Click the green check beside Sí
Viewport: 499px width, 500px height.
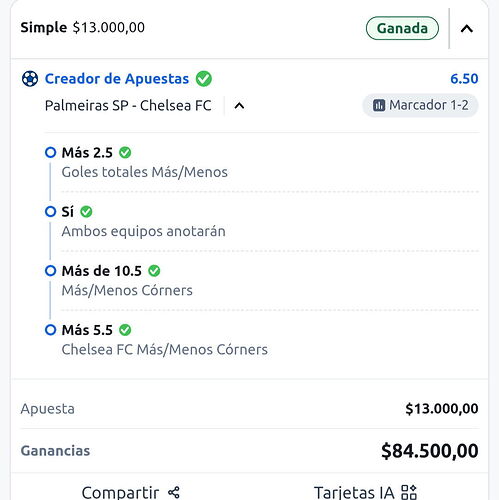[x=86, y=212]
